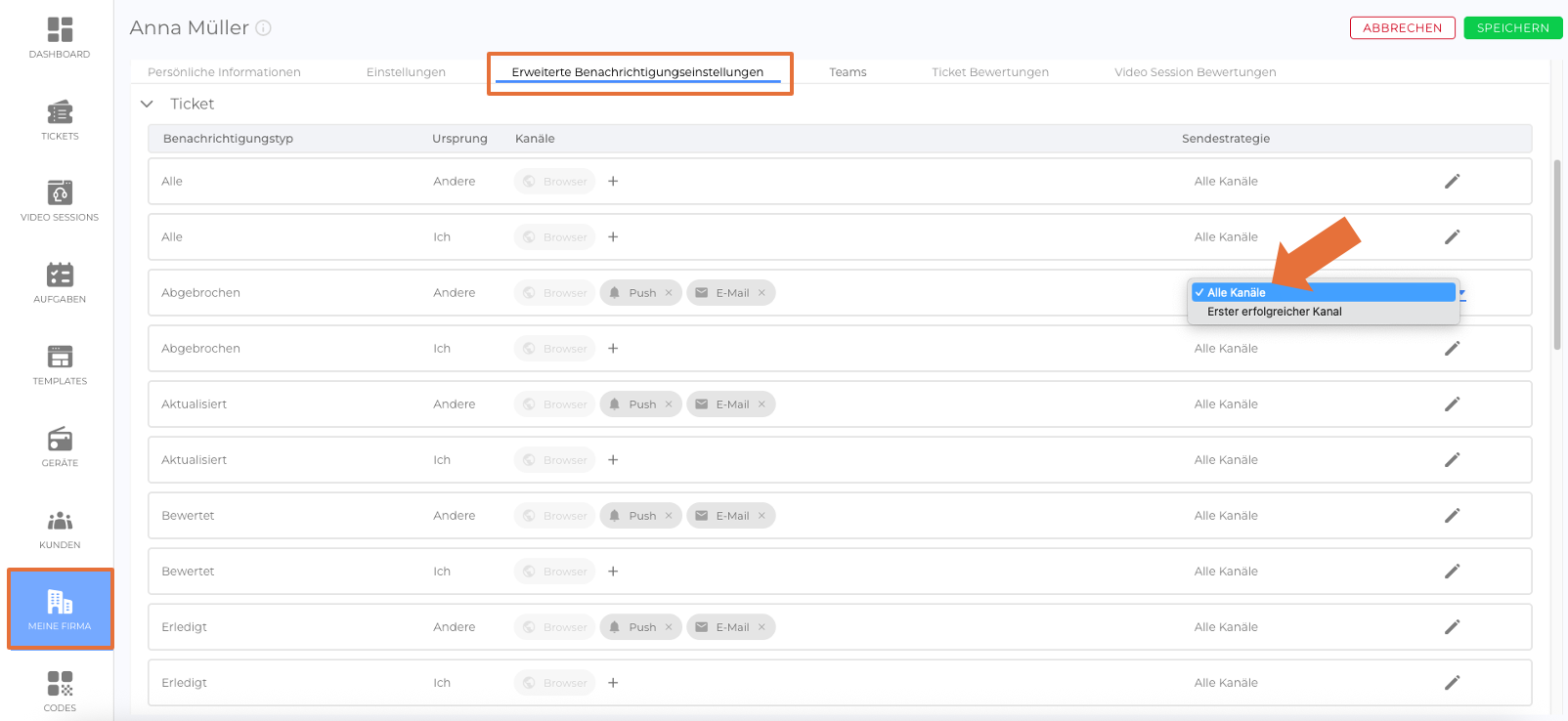The width and height of the screenshot is (1568, 721).
Task: Open Codes in the sidebar
Action: pyautogui.click(x=60, y=691)
